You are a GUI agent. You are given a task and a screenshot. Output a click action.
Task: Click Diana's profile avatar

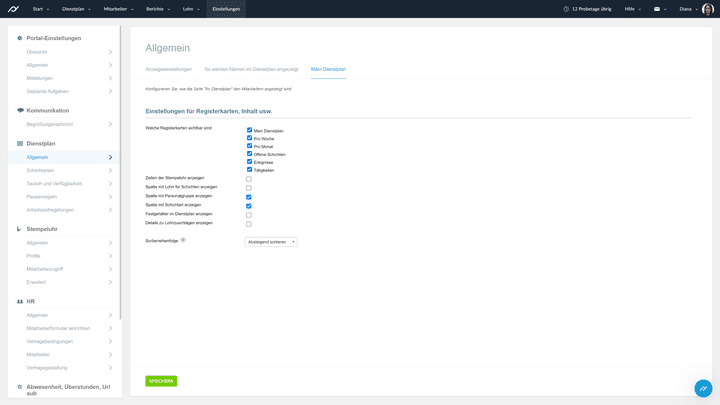click(x=708, y=9)
